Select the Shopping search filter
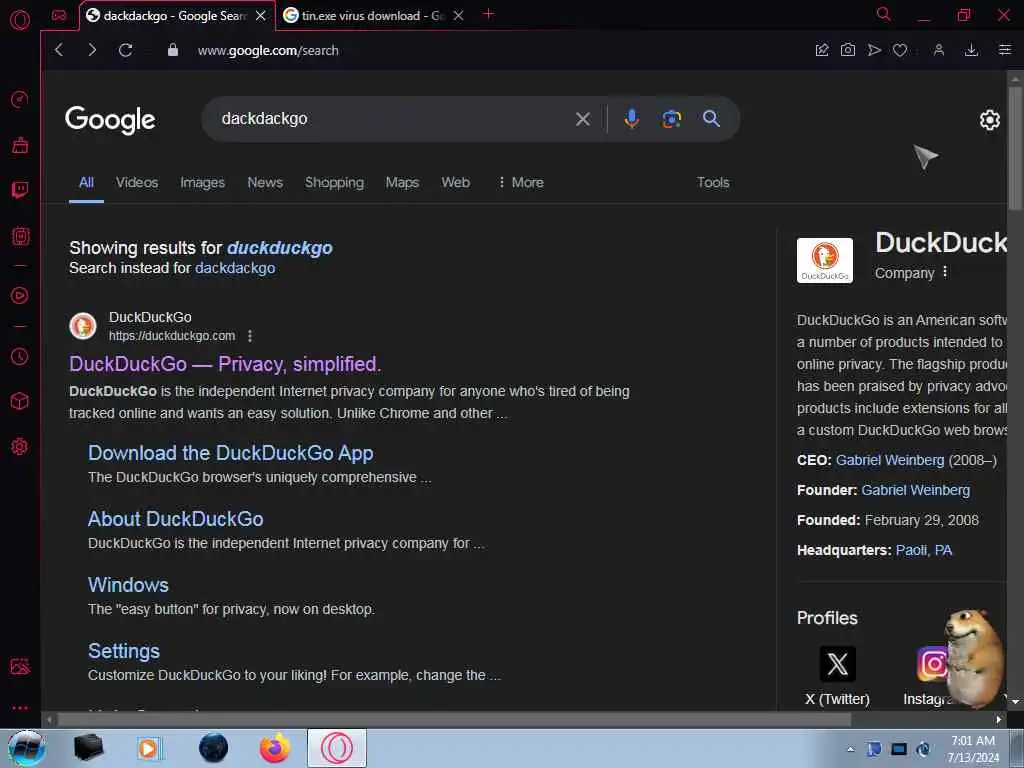The height and width of the screenshot is (768, 1024). pyautogui.click(x=334, y=182)
